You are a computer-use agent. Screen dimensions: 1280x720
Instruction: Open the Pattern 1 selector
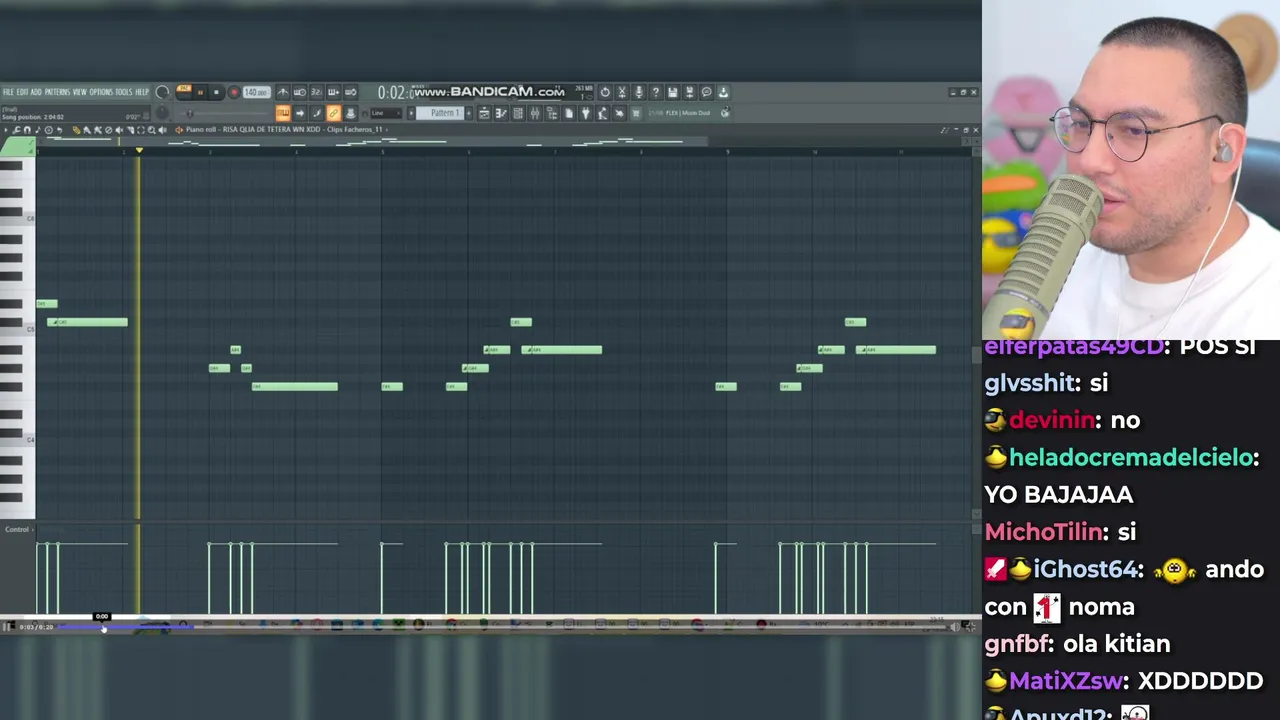pyautogui.click(x=441, y=113)
